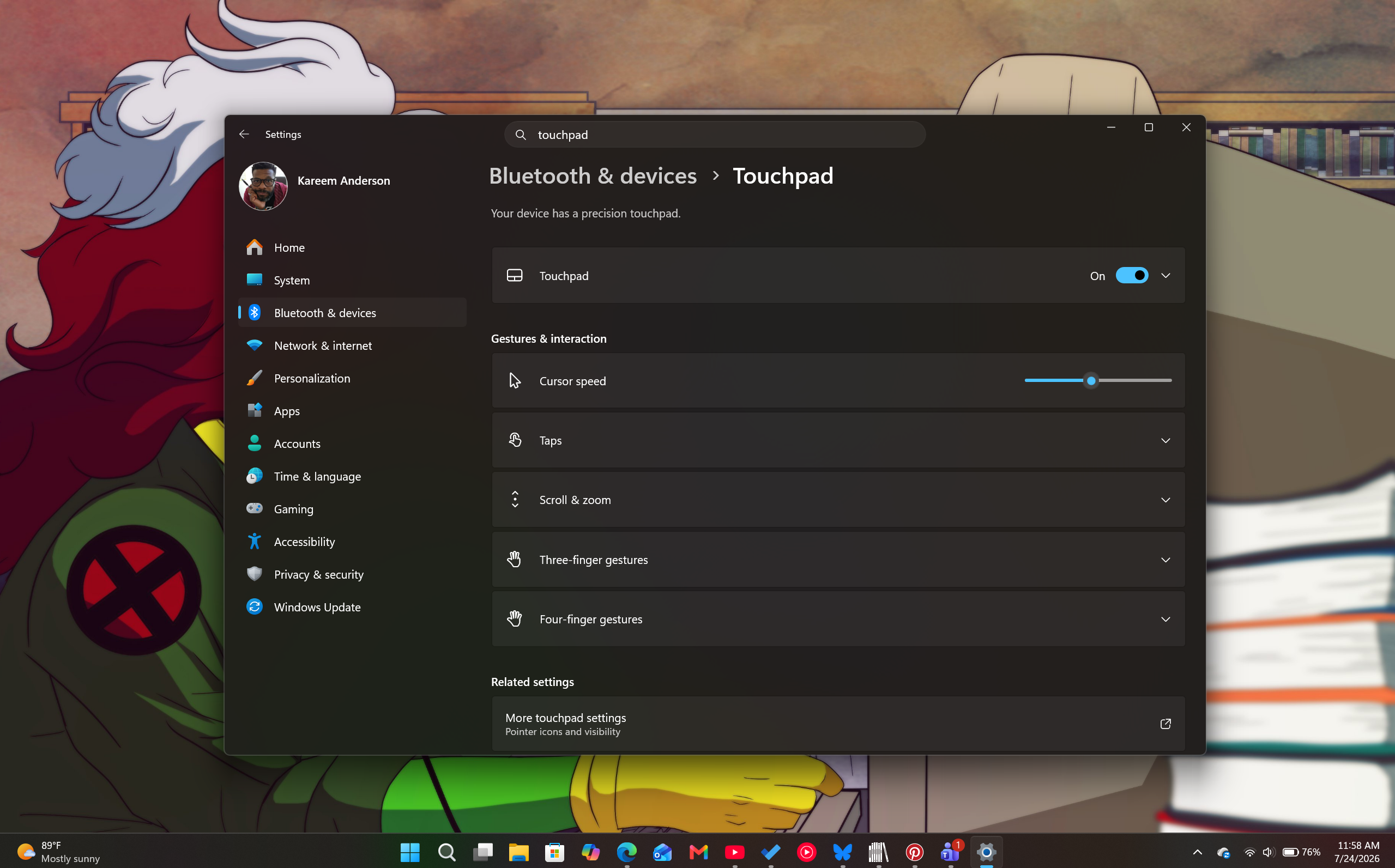Click the external link icon for touchpad settings
This screenshot has width=1395, height=868.
click(x=1165, y=724)
